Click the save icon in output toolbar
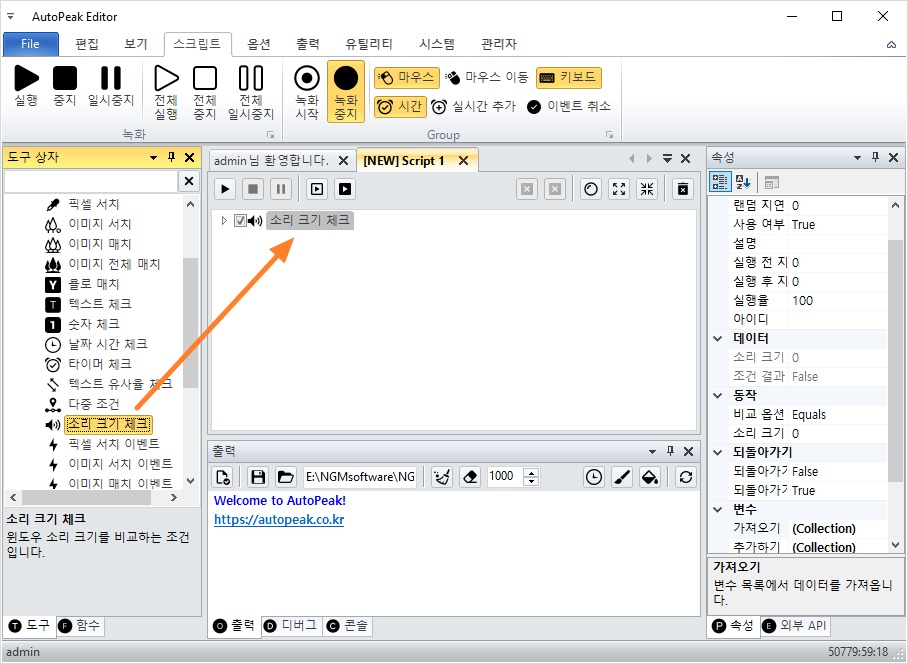Viewport: 908px width, 664px height. click(258, 477)
